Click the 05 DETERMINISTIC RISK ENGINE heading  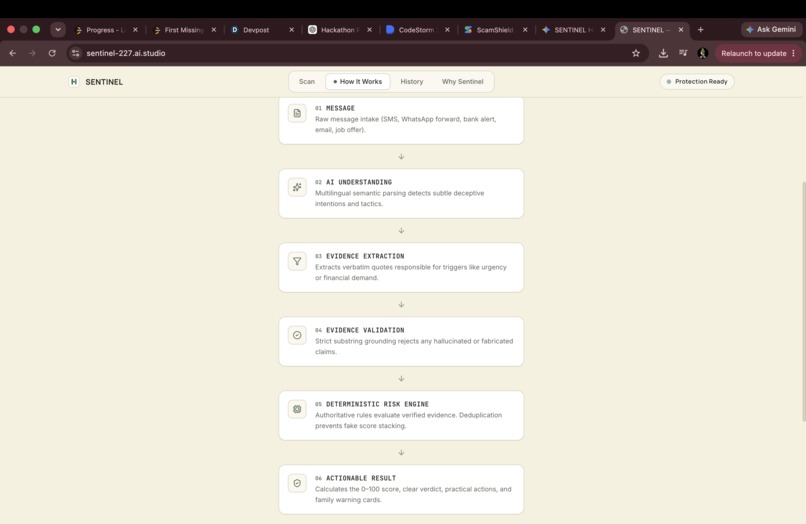[372, 404]
